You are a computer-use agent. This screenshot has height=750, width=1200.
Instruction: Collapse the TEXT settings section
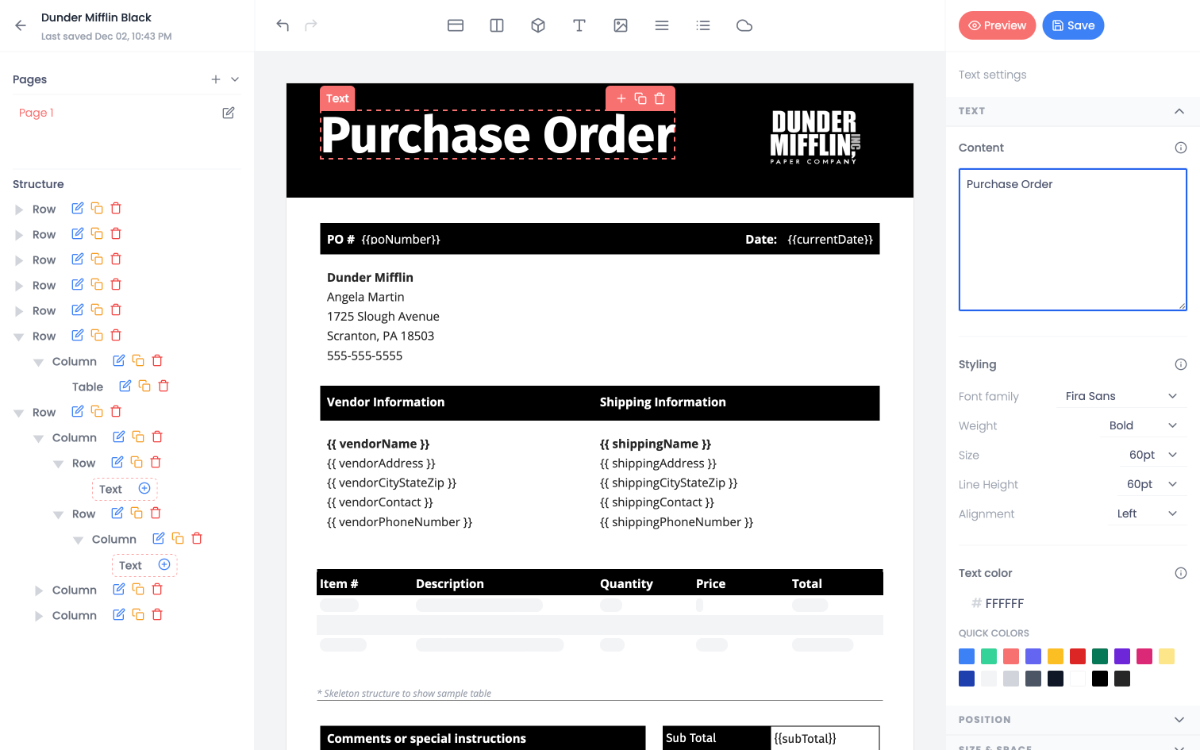[x=1178, y=111]
